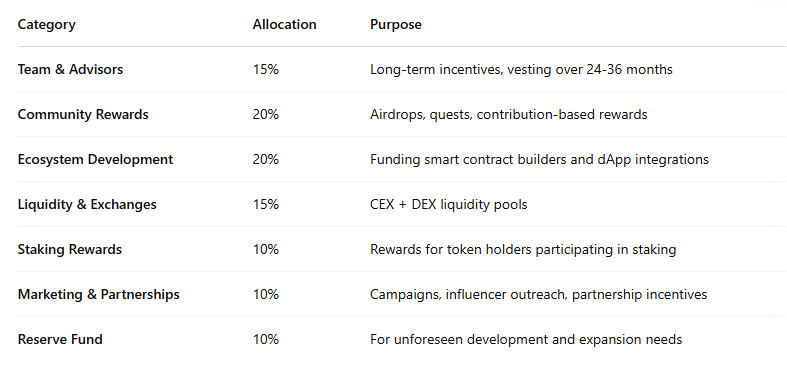This screenshot has width=787, height=389.
Task: Click the 10% allocation for Reserve Fund
Action: pyautogui.click(x=266, y=339)
